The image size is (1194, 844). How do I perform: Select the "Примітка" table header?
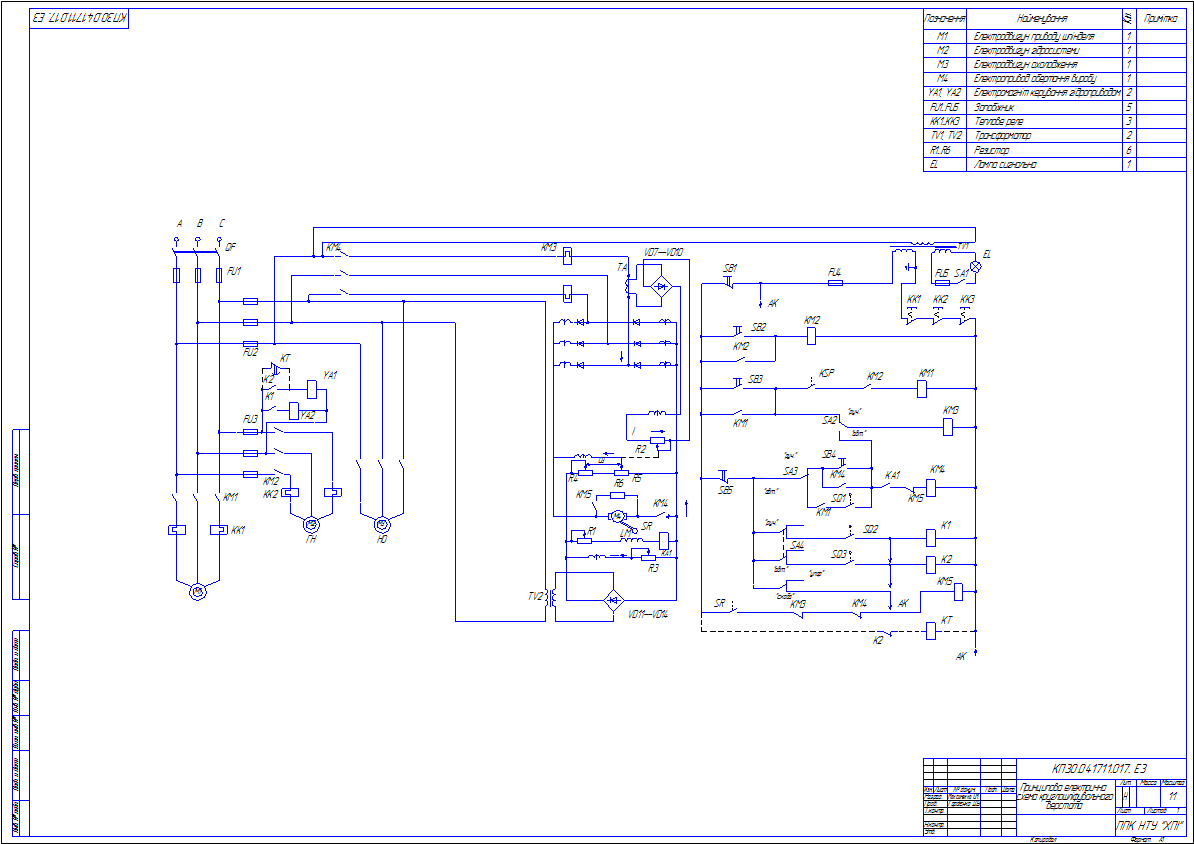(x=1160, y=18)
